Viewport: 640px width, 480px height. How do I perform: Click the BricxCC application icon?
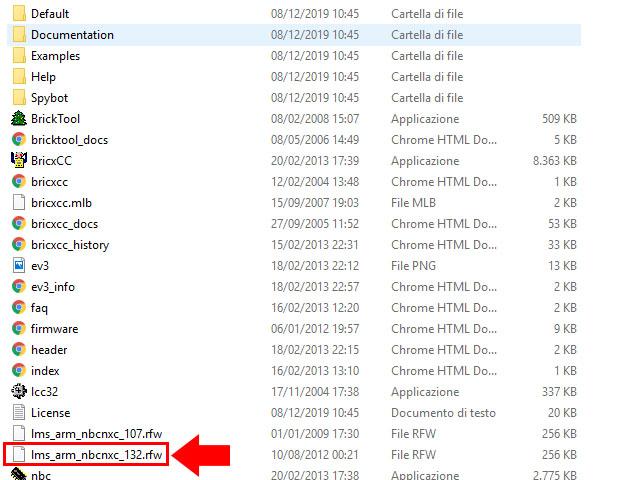point(18,161)
